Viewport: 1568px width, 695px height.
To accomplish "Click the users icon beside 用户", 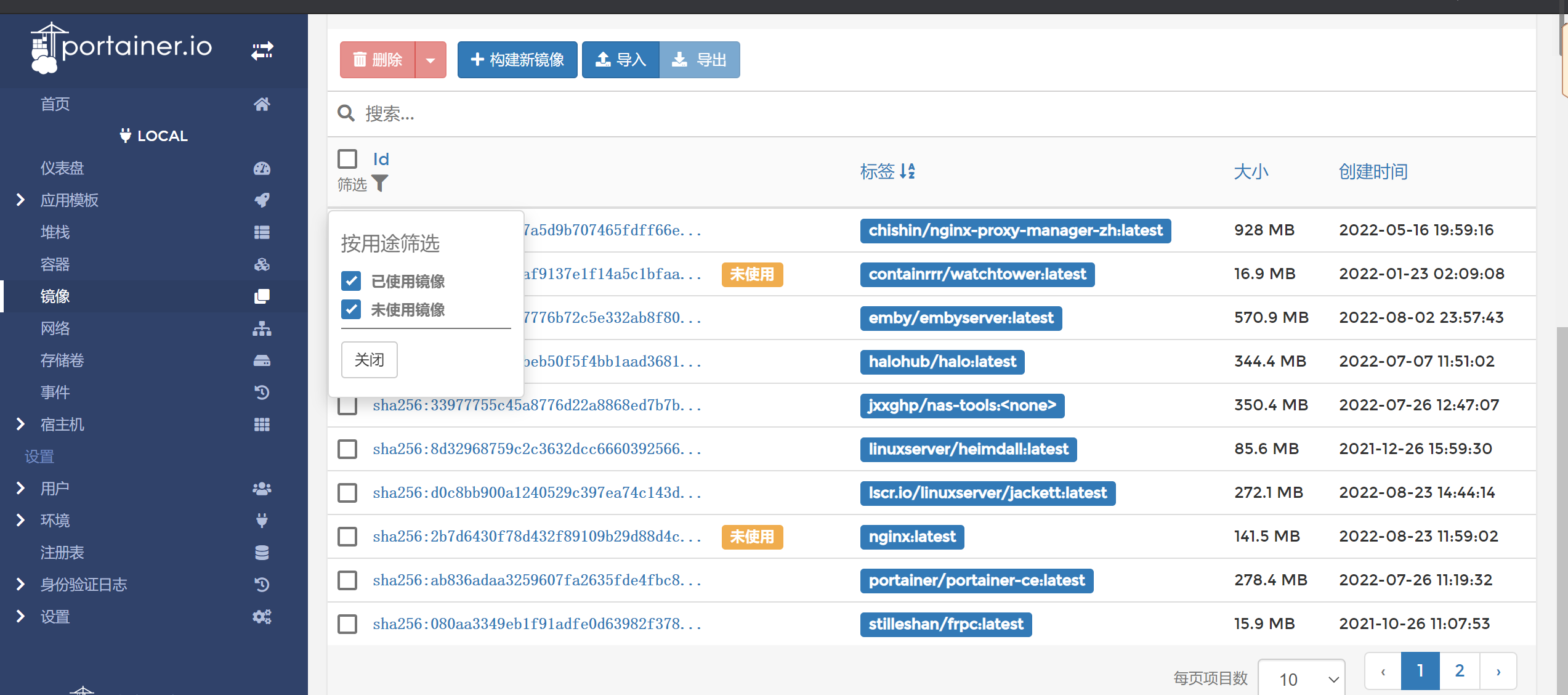I will (x=262, y=489).
